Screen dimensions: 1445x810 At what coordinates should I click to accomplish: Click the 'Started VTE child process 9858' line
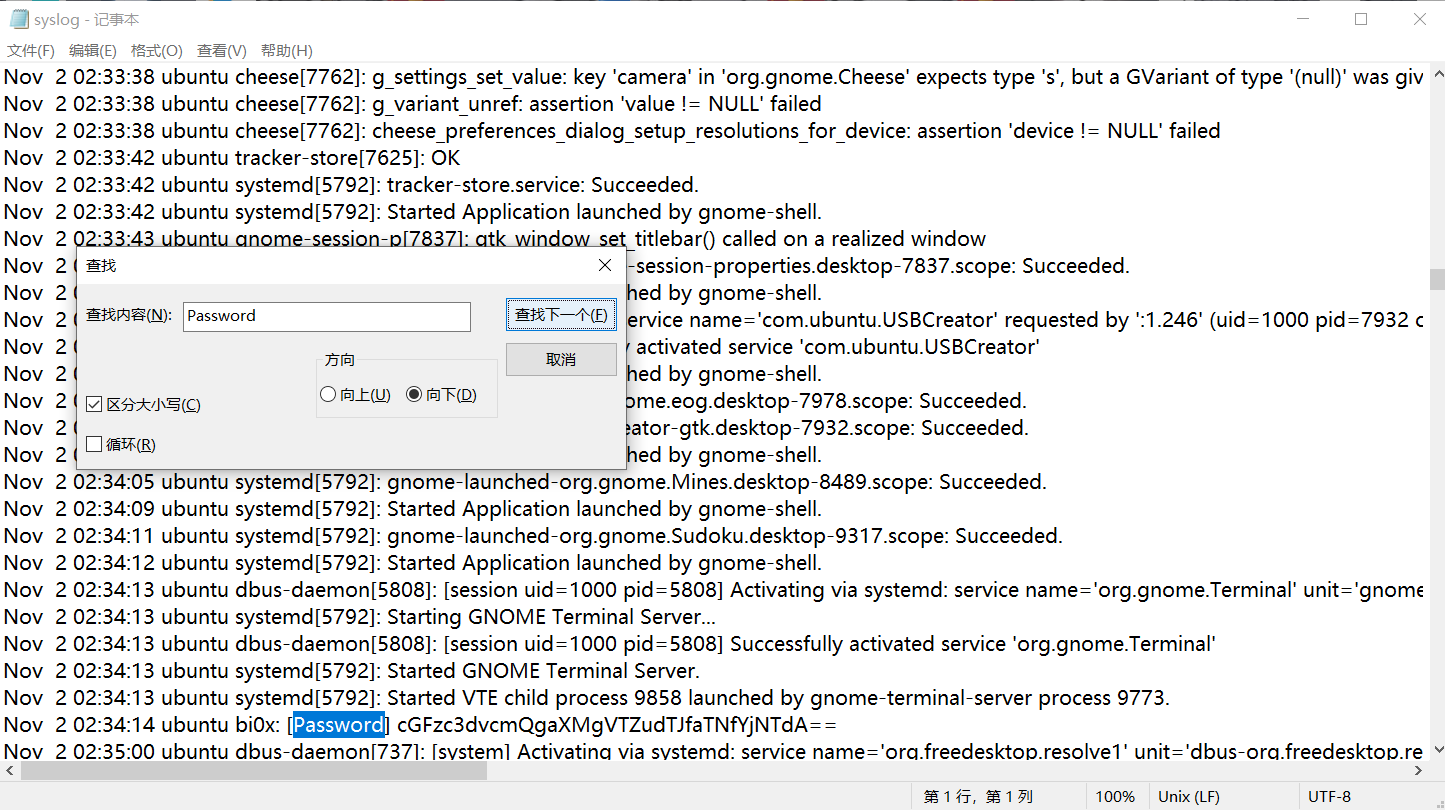click(586, 698)
